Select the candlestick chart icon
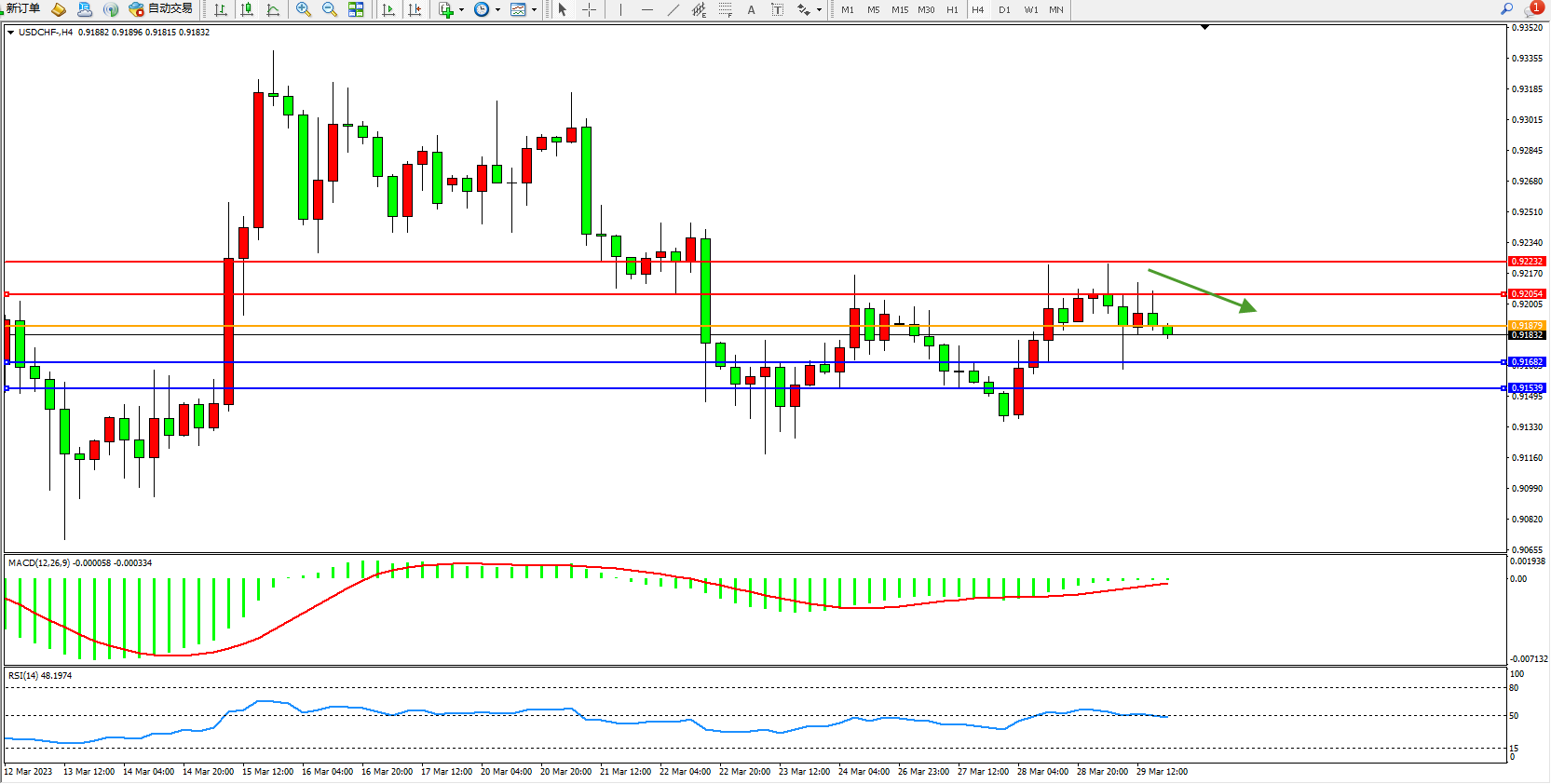Image resolution: width=1551 pixels, height=784 pixels. pyautogui.click(x=247, y=9)
